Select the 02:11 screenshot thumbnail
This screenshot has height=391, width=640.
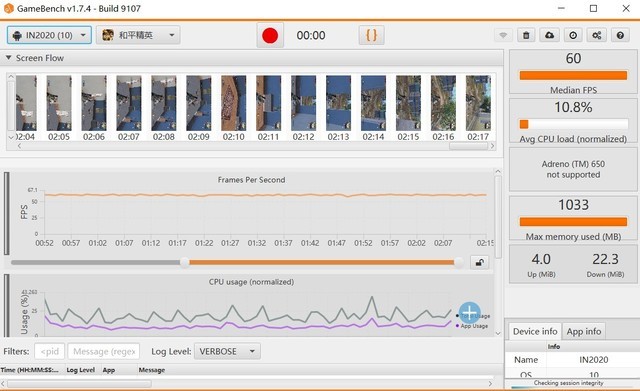[x=269, y=103]
